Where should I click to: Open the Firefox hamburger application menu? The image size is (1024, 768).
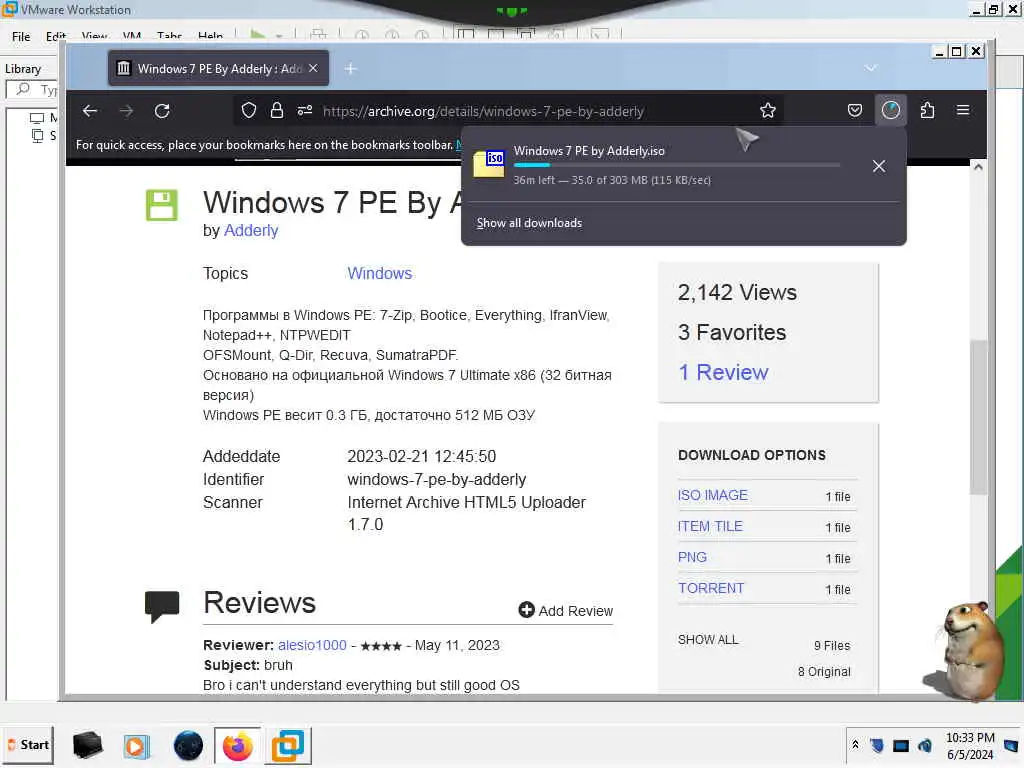[x=963, y=110]
